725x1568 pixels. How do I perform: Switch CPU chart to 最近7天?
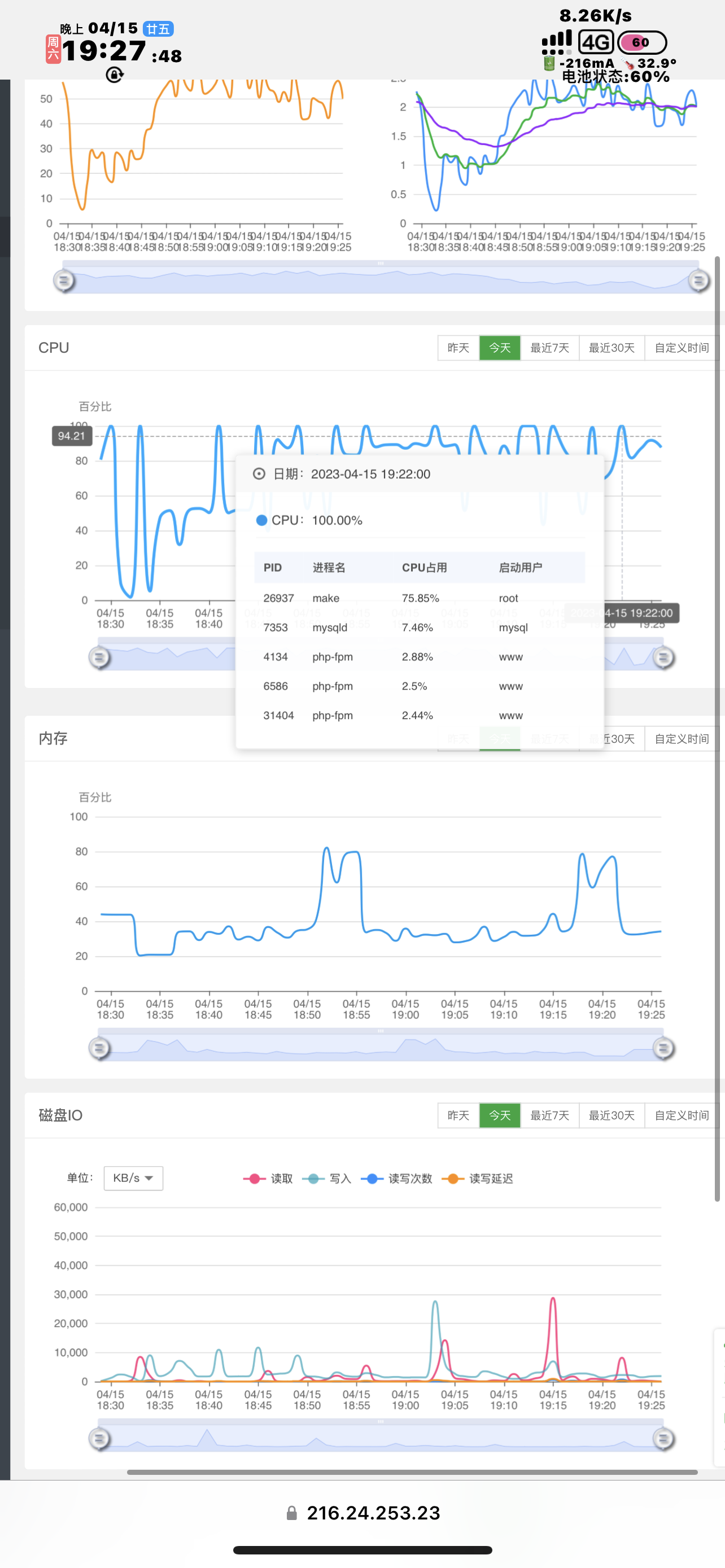[x=550, y=348]
